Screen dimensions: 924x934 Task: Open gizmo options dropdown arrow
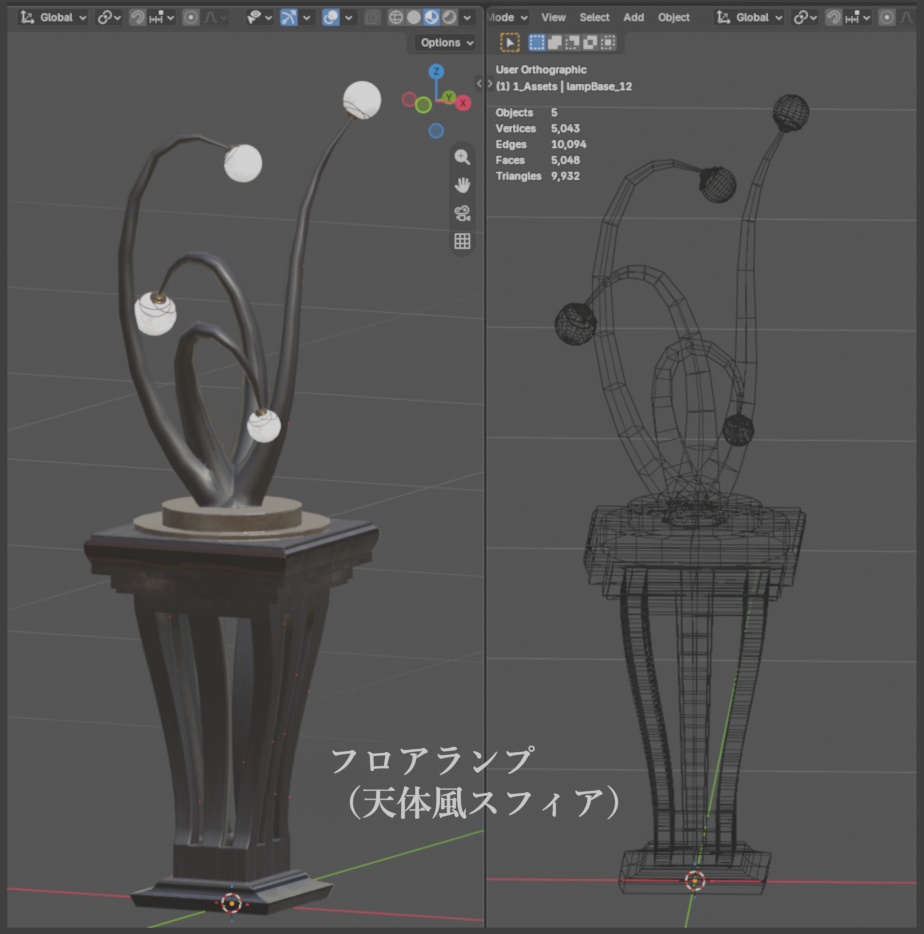click(x=306, y=17)
